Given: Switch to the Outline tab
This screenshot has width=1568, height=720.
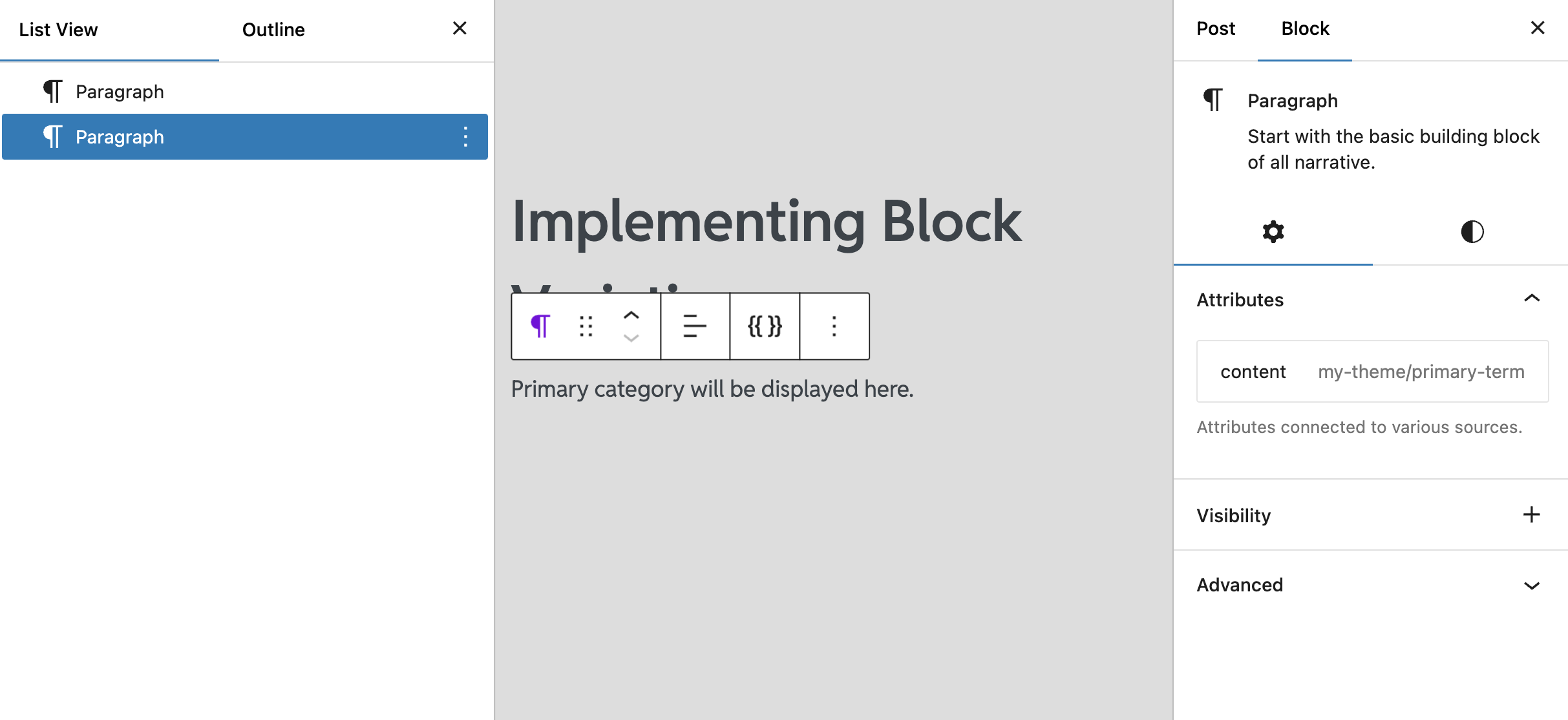Looking at the screenshot, I should pos(273,29).
